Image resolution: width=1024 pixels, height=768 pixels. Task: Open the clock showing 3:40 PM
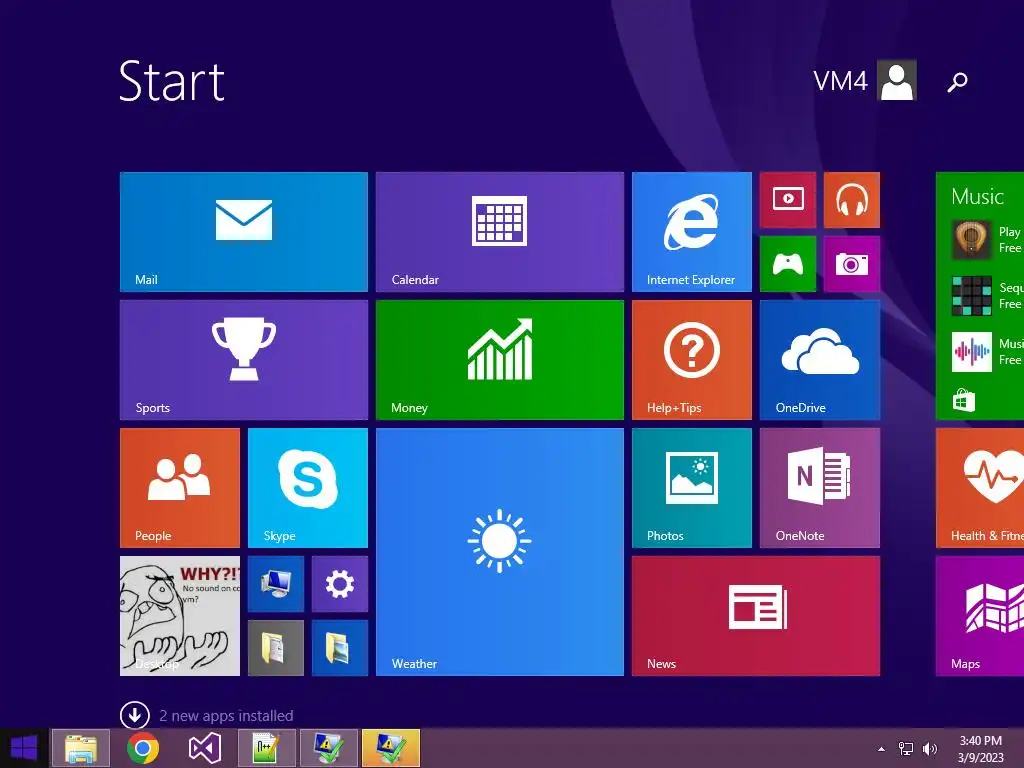point(980,749)
